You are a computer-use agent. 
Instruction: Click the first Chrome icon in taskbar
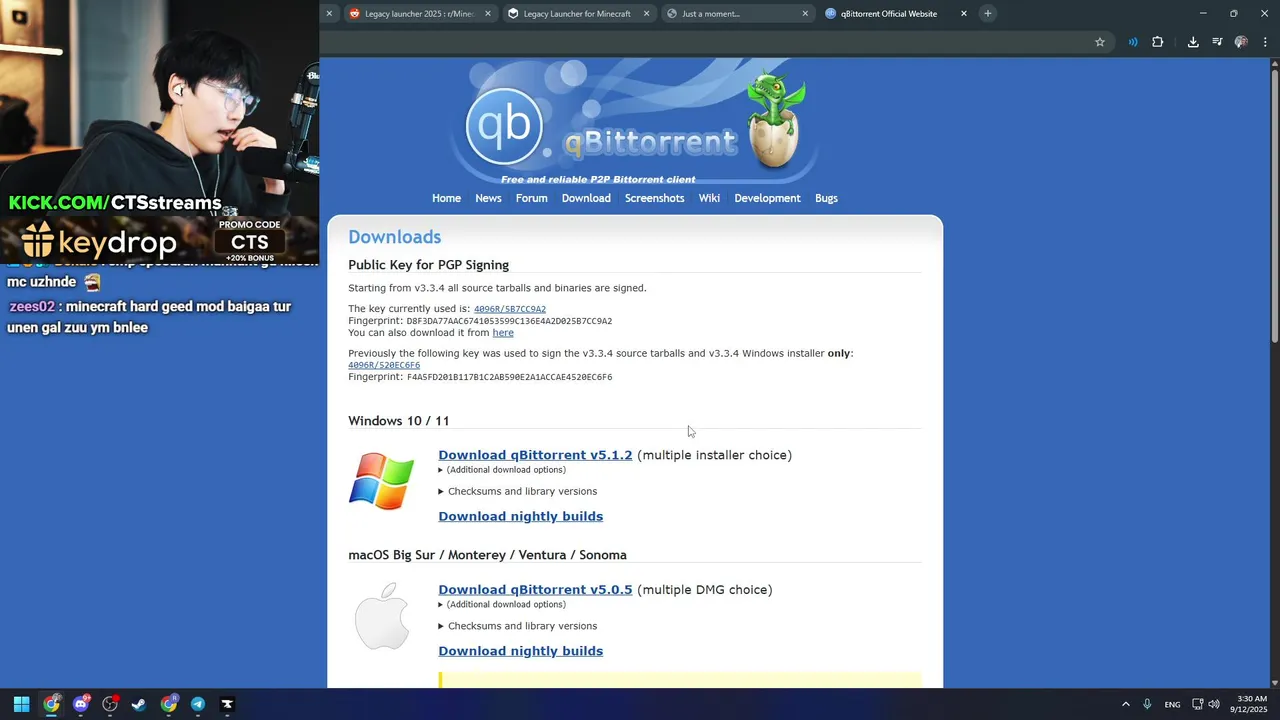(51, 704)
